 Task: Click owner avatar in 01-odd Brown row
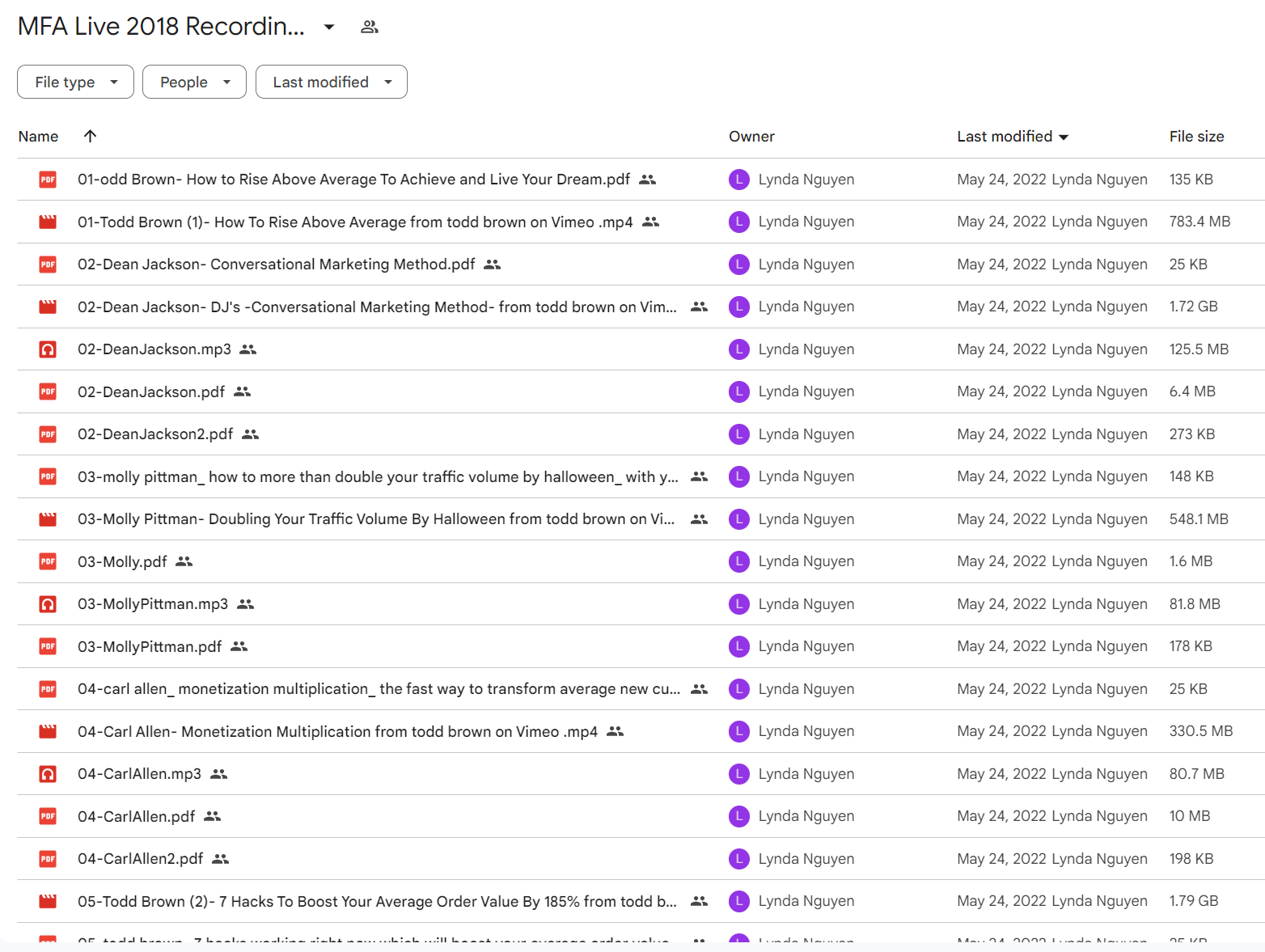(739, 180)
